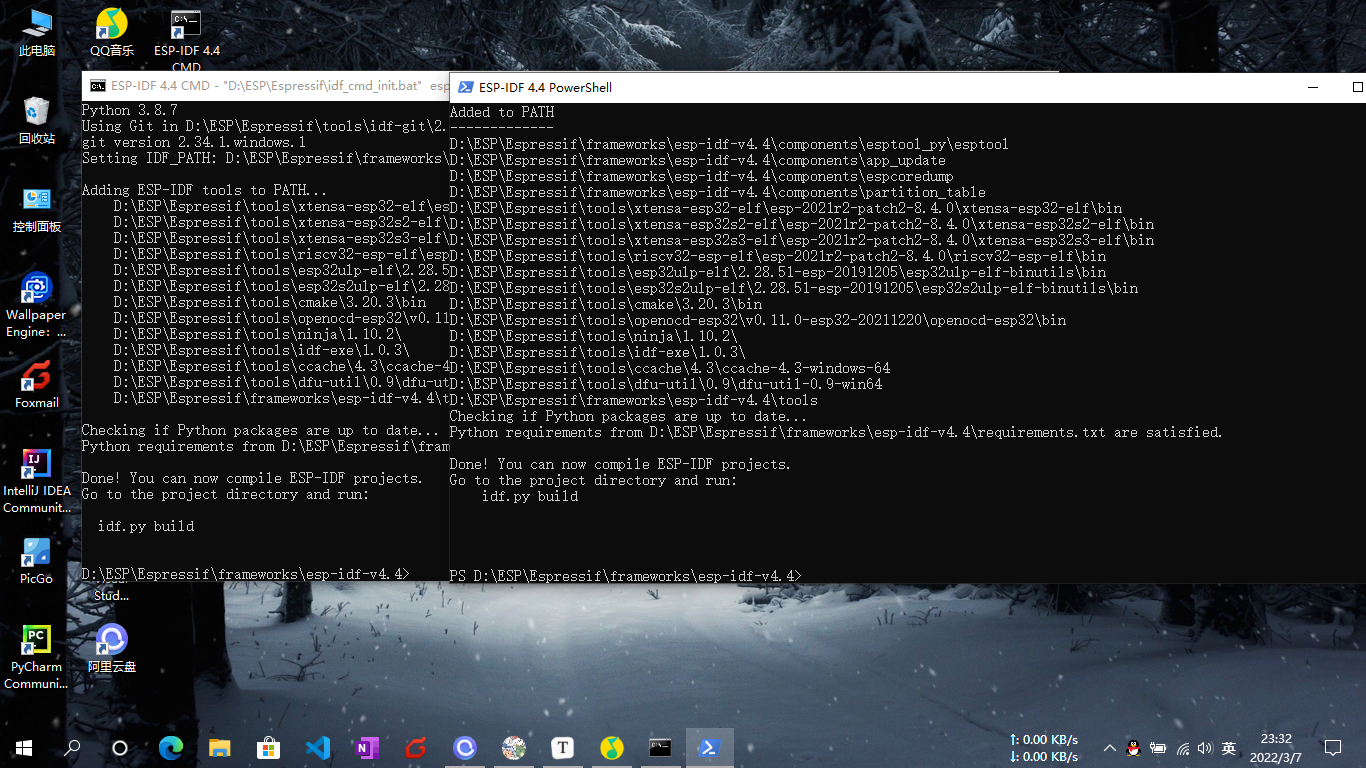Image resolution: width=1366 pixels, height=768 pixels.
Task: Open the notification action center
Action: click(x=1332, y=748)
